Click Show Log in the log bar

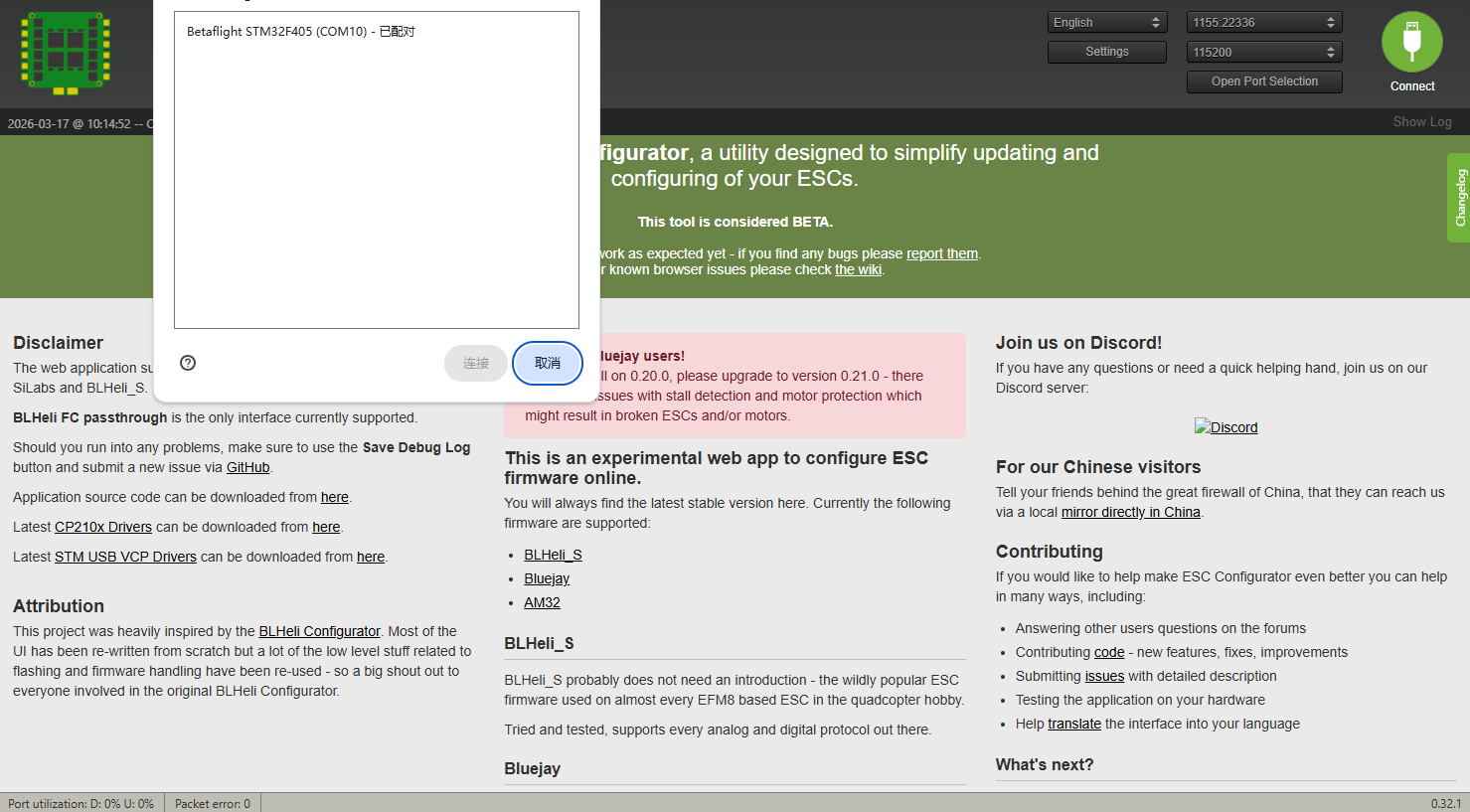pos(1421,121)
